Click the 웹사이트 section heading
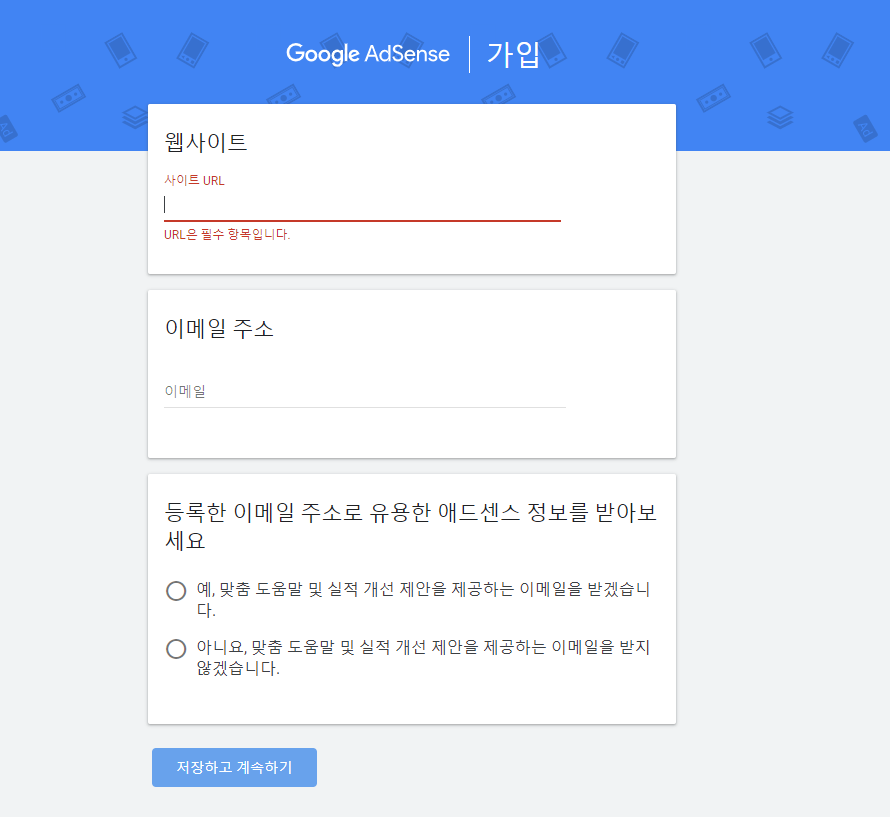890x817 pixels. click(205, 142)
